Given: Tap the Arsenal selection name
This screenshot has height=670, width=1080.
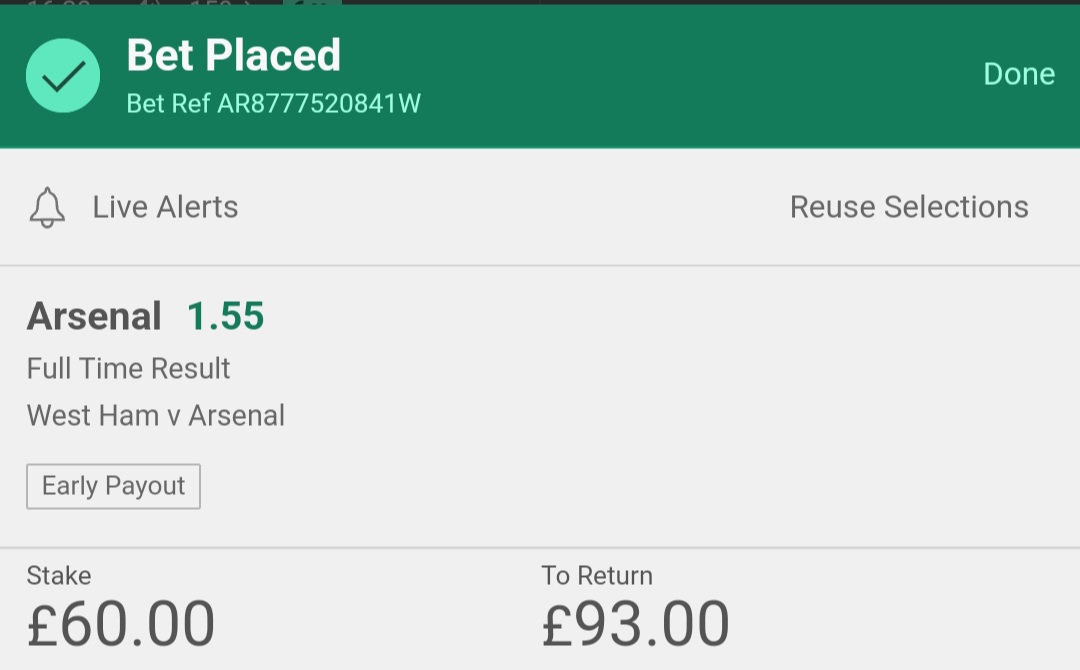Looking at the screenshot, I should click(94, 316).
